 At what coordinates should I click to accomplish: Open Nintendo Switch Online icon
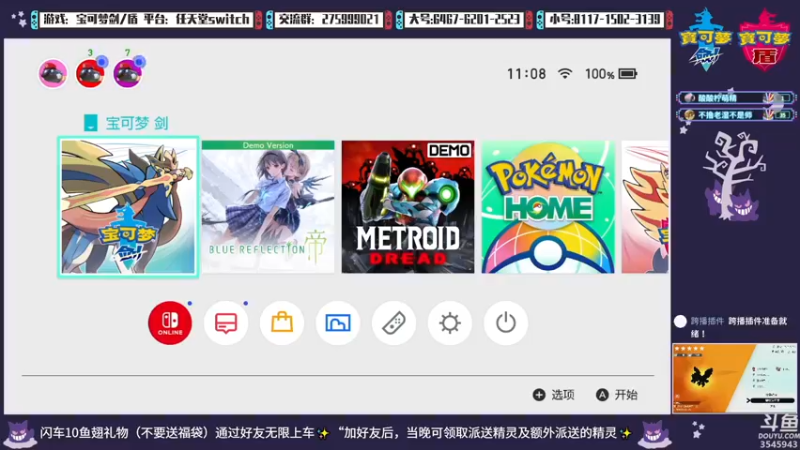(x=170, y=322)
